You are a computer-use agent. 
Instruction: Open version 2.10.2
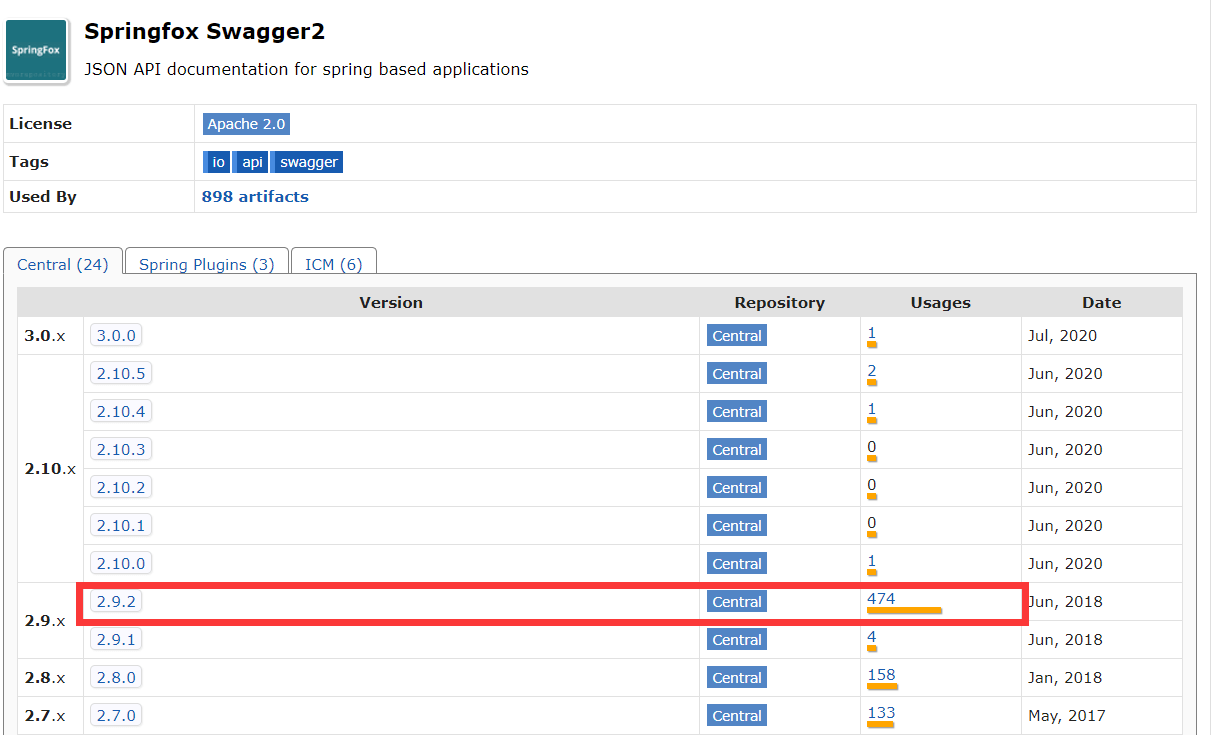tap(121, 488)
